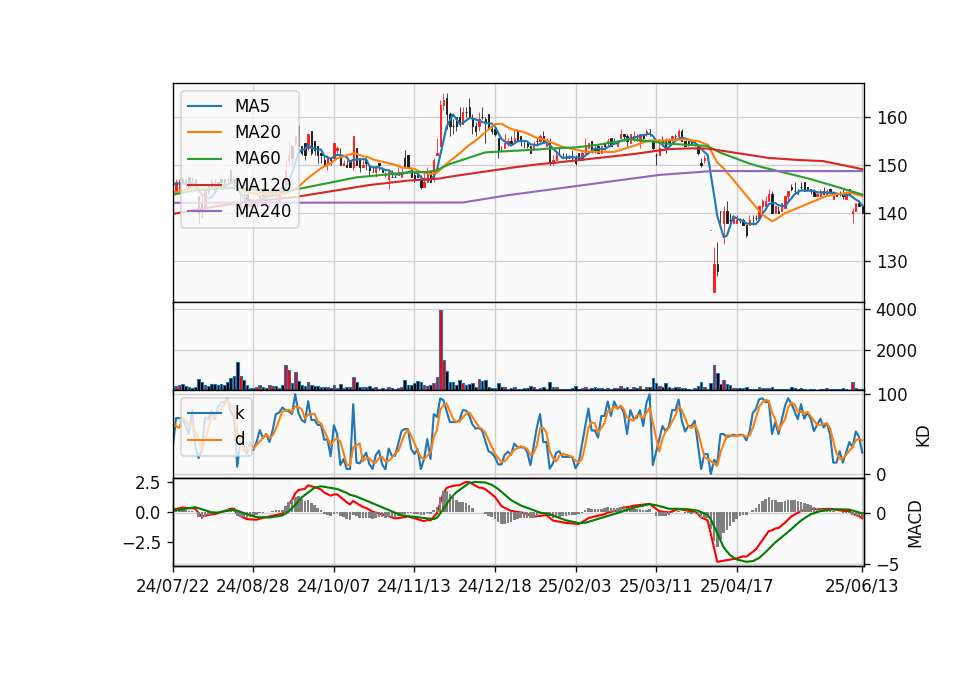Click the 2000 volume axis label
960x690 pixels.
point(897,351)
